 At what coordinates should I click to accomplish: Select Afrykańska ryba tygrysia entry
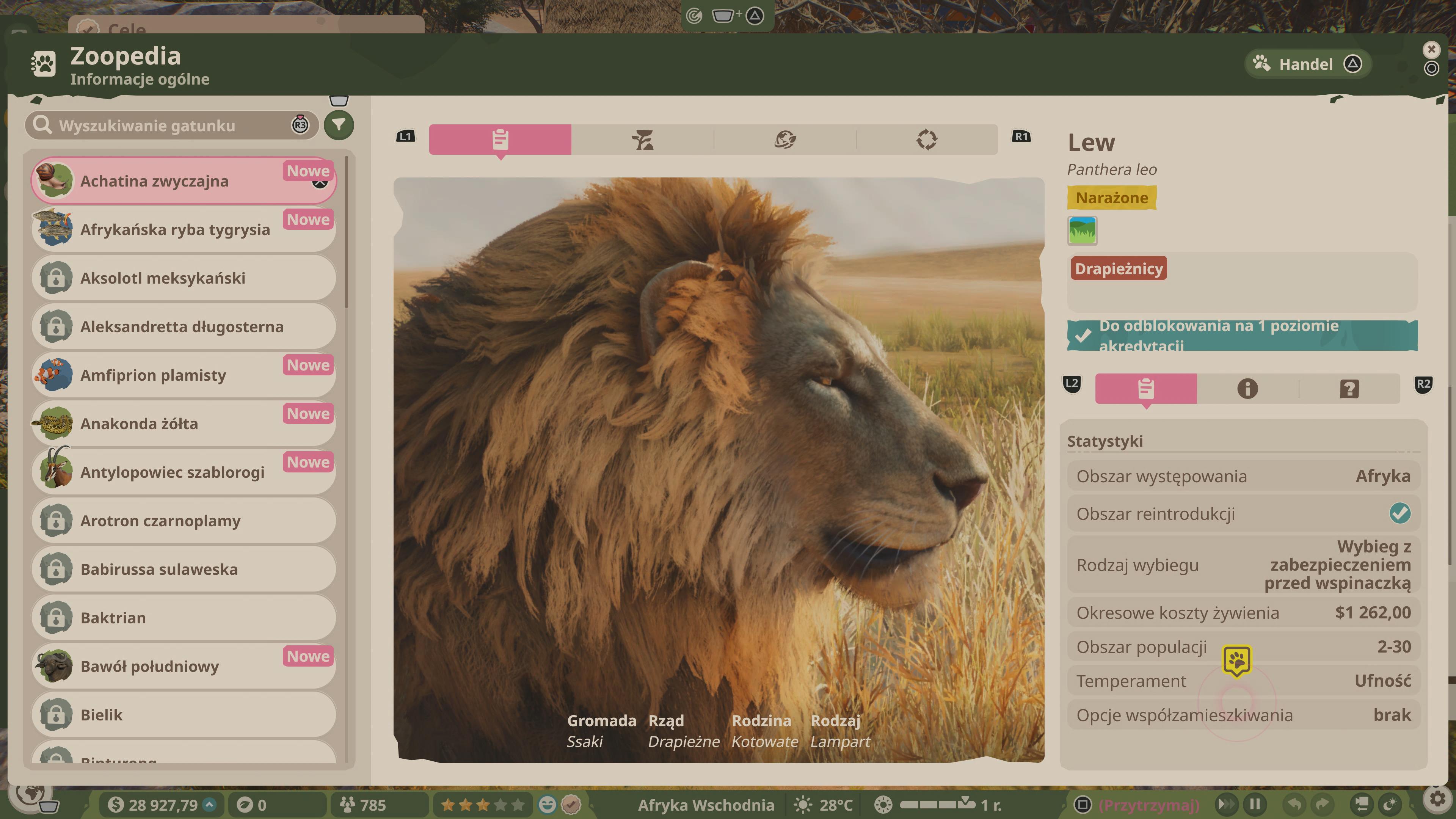click(184, 229)
